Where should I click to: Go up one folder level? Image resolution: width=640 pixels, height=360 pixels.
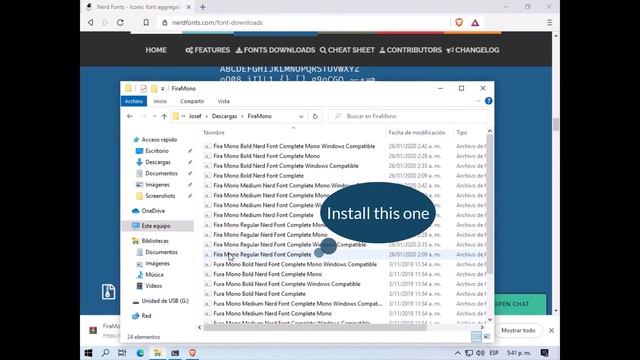(164, 116)
